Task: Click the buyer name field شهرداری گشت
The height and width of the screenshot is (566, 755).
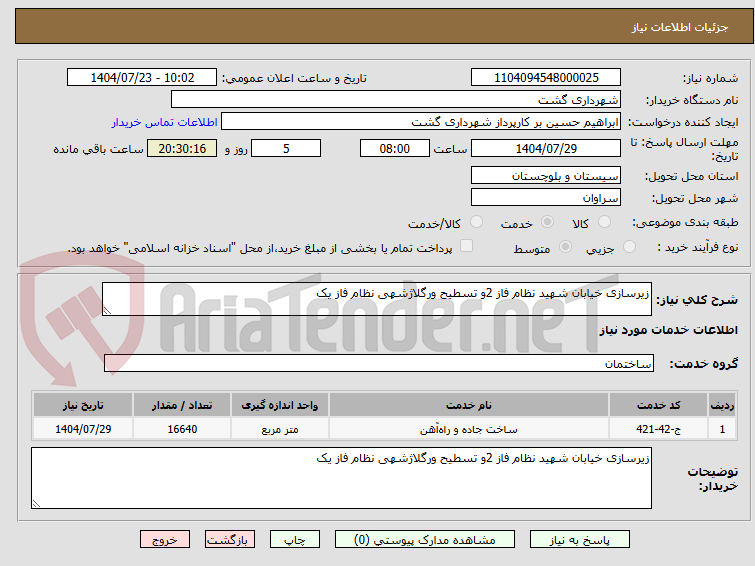Action: click(396, 100)
